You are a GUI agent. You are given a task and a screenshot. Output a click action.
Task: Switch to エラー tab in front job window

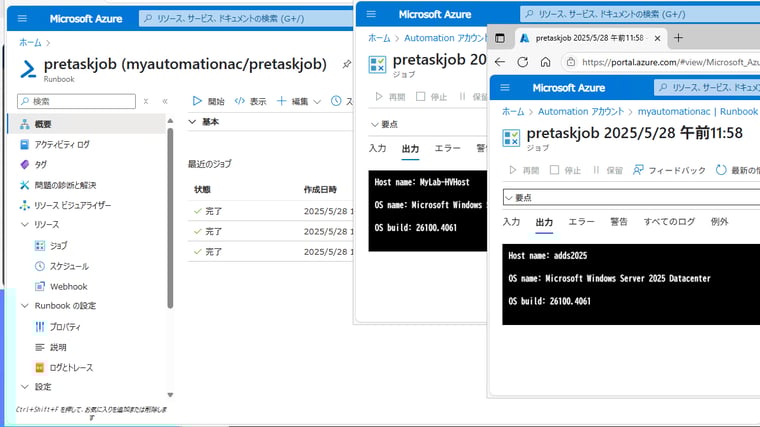(x=581, y=222)
